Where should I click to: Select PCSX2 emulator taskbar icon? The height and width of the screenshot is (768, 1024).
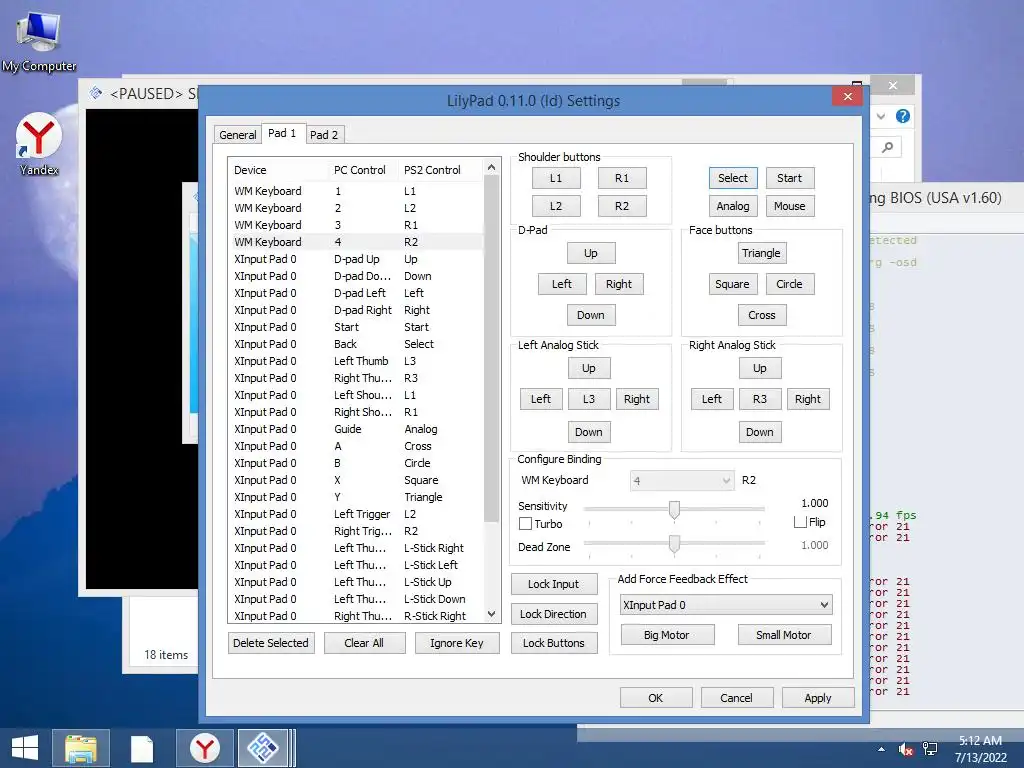263,748
